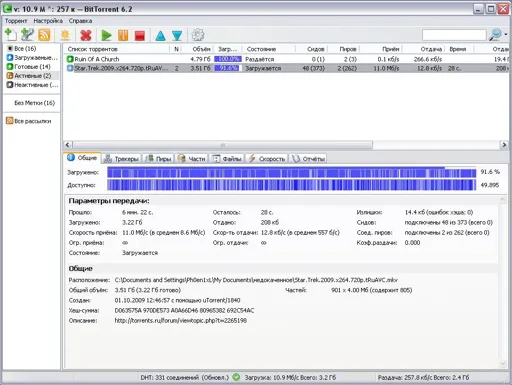The height and width of the screenshot is (385, 512).
Task: Click Загрузка: 10.9 Мб/с status entry
Action: [290, 378]
